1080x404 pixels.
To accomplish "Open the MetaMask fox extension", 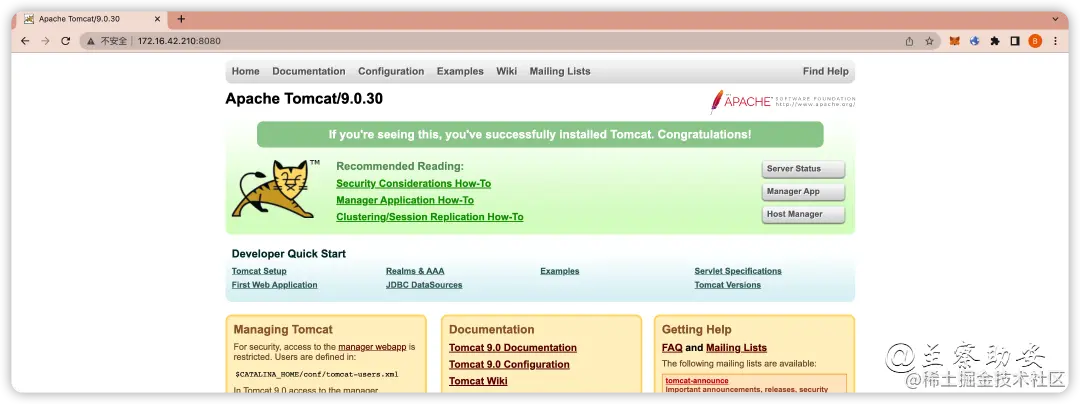I will (955, 41).
